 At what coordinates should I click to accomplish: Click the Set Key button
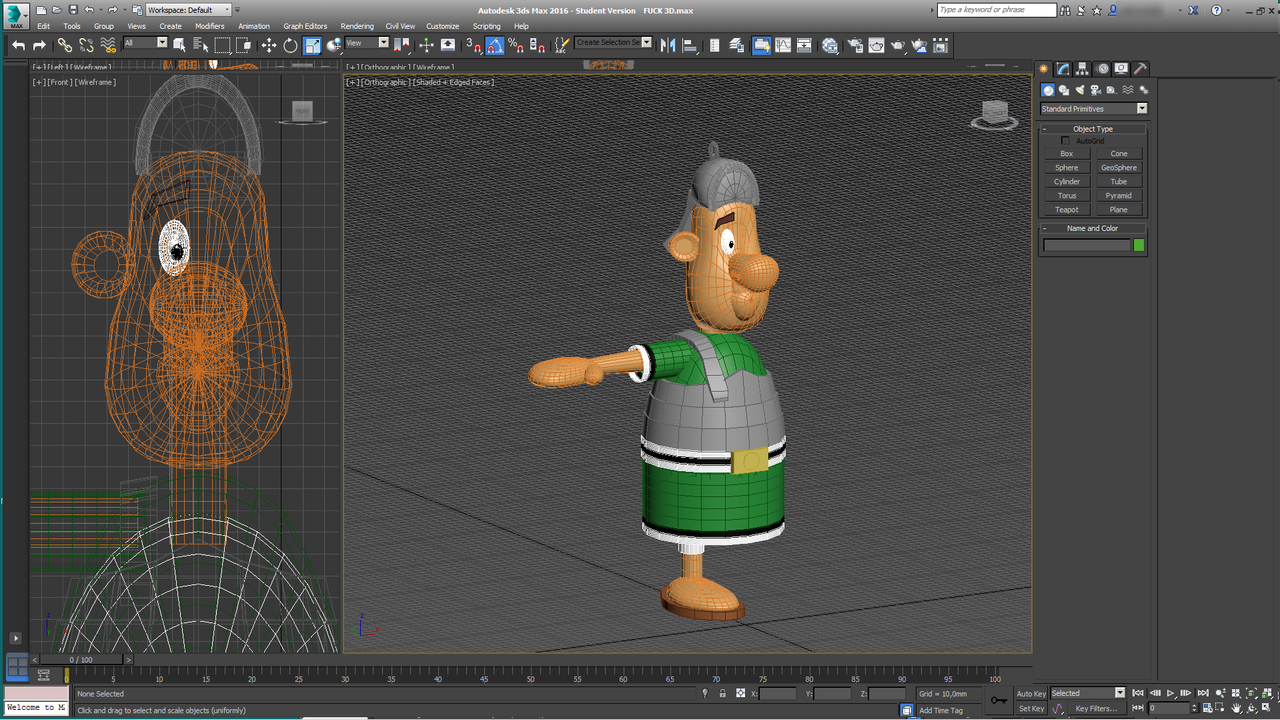[1031, 708]
